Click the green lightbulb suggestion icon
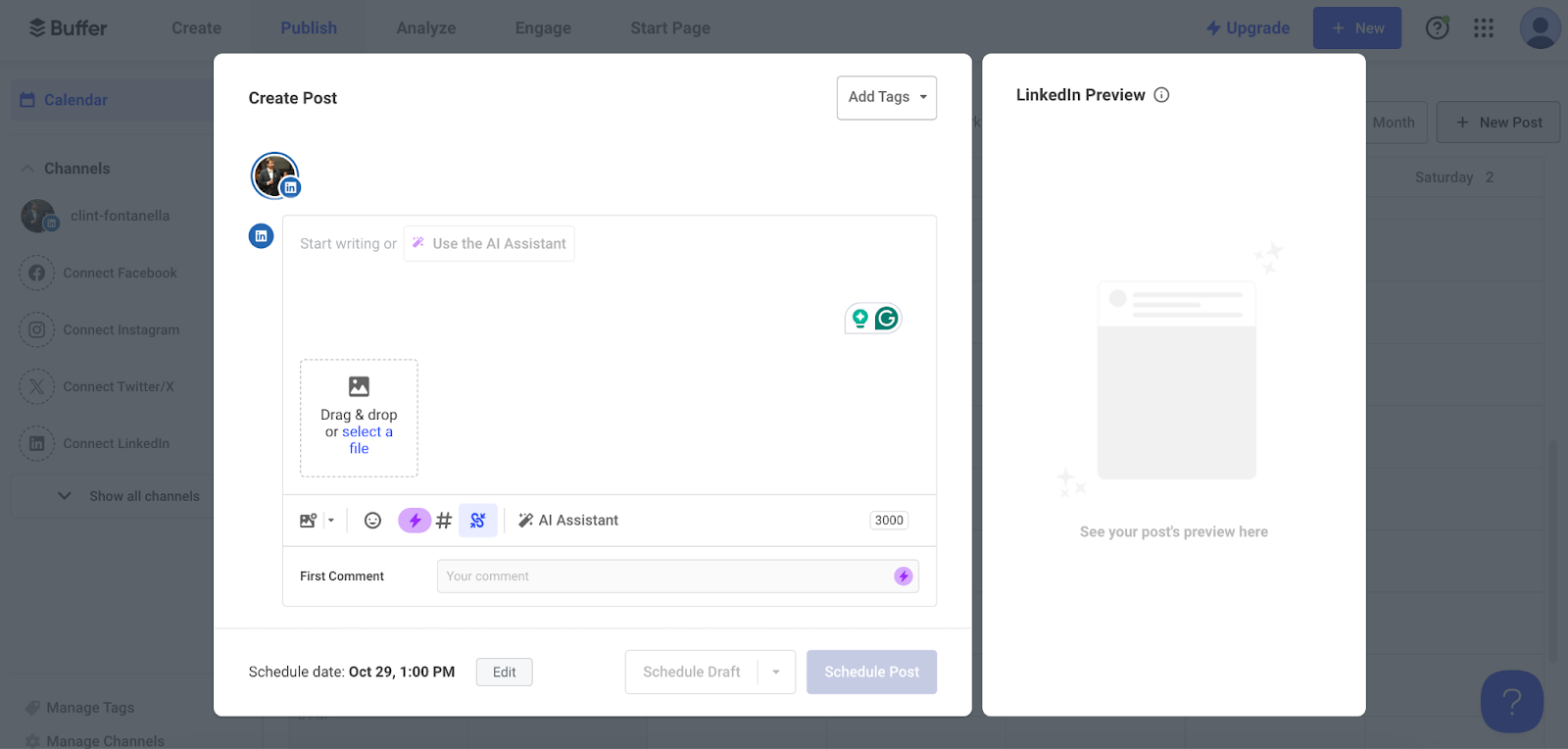The height and width of the screenshot is (749, 1568). (859, 319)
